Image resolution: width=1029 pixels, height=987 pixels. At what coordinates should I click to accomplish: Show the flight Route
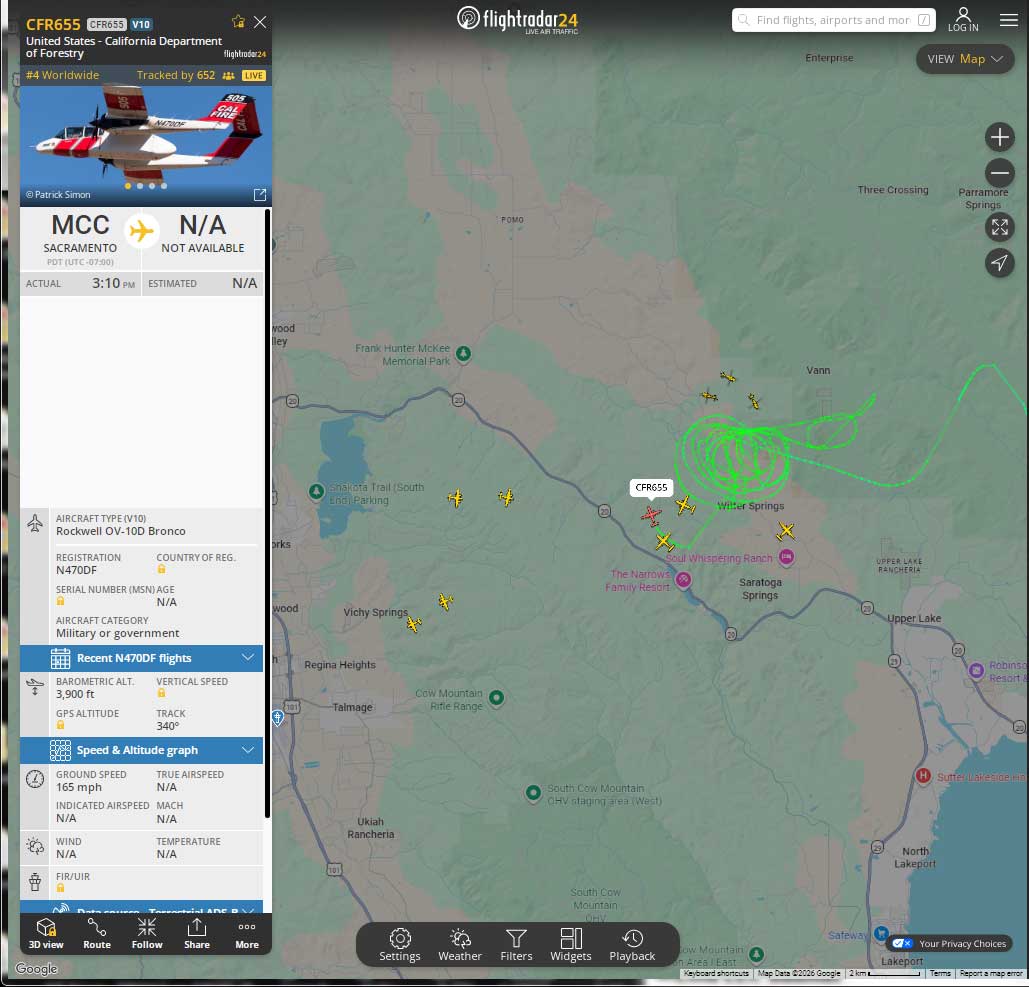[x=96, y=933]
